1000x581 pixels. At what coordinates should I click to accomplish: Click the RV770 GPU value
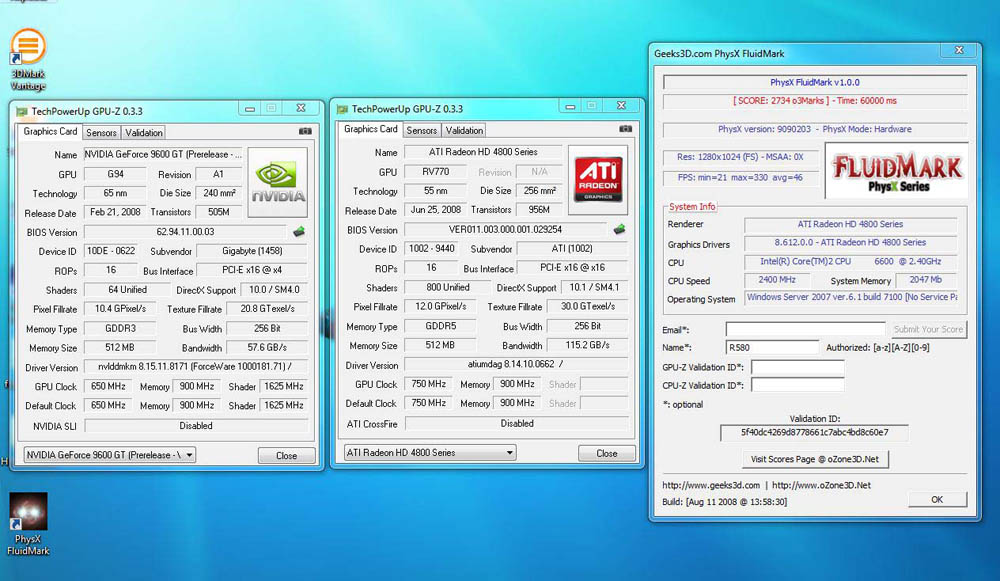click(x=436, y=172)
